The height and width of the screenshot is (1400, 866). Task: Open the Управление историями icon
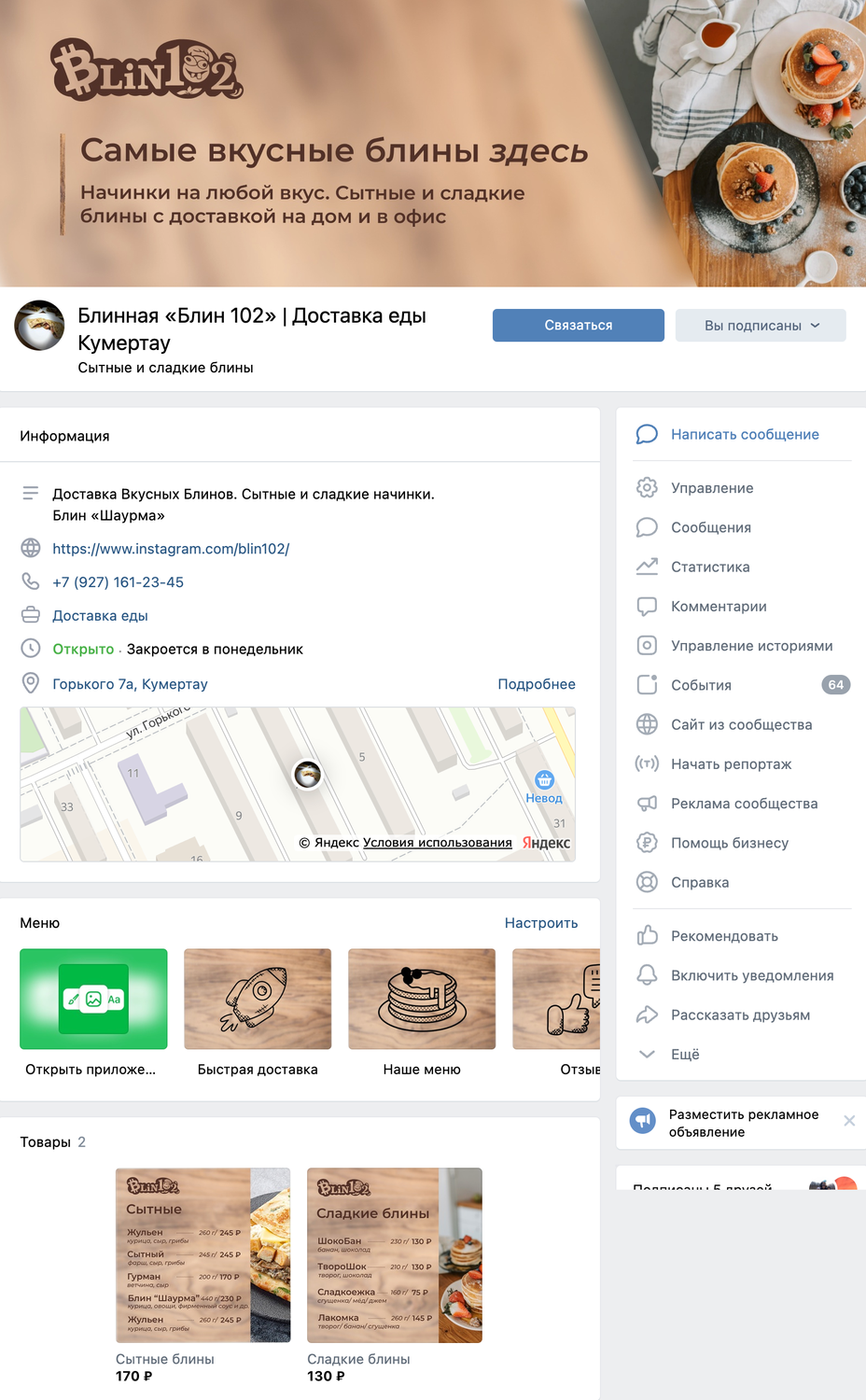pyautogui.click(x=647, y=645)
